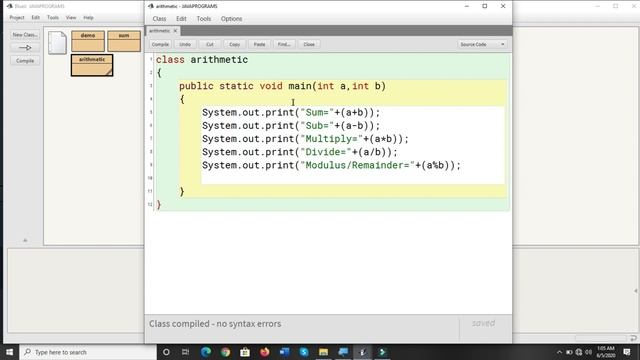Image resolution: width=640 pixels, height=360 pixels.
Task: Open Project menu in BlueJ main window
Action: pos(17,18)
